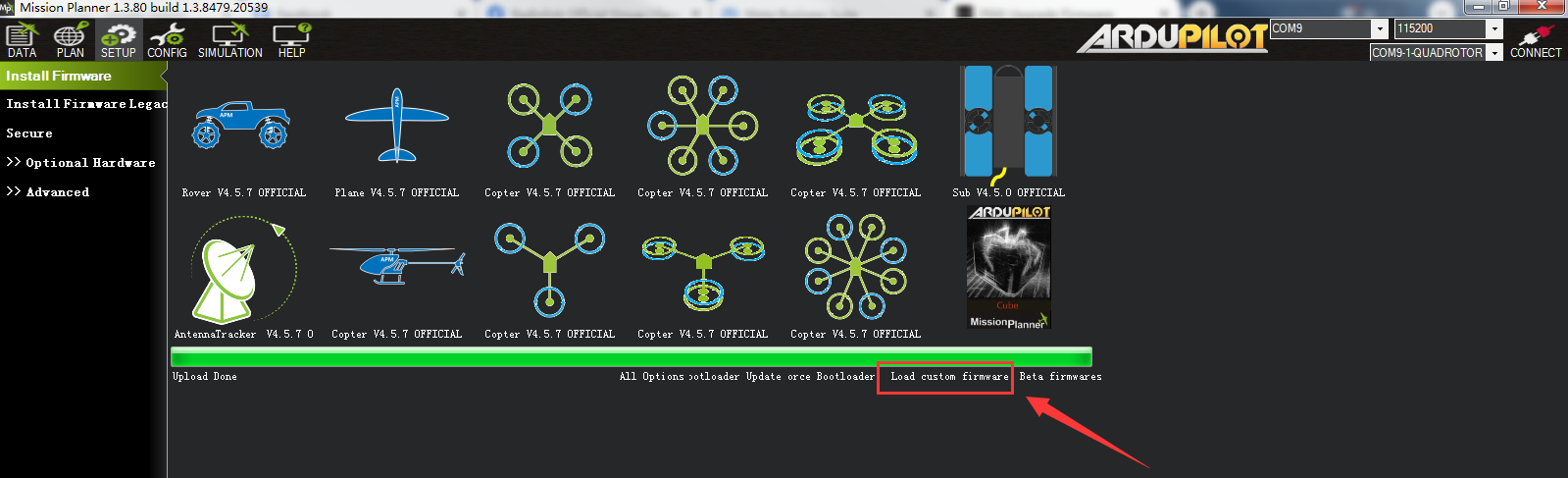The height and width of the screenshot is (478, 1568).
Task: Select the helicopter firmware icon
Action: (396, 265)
